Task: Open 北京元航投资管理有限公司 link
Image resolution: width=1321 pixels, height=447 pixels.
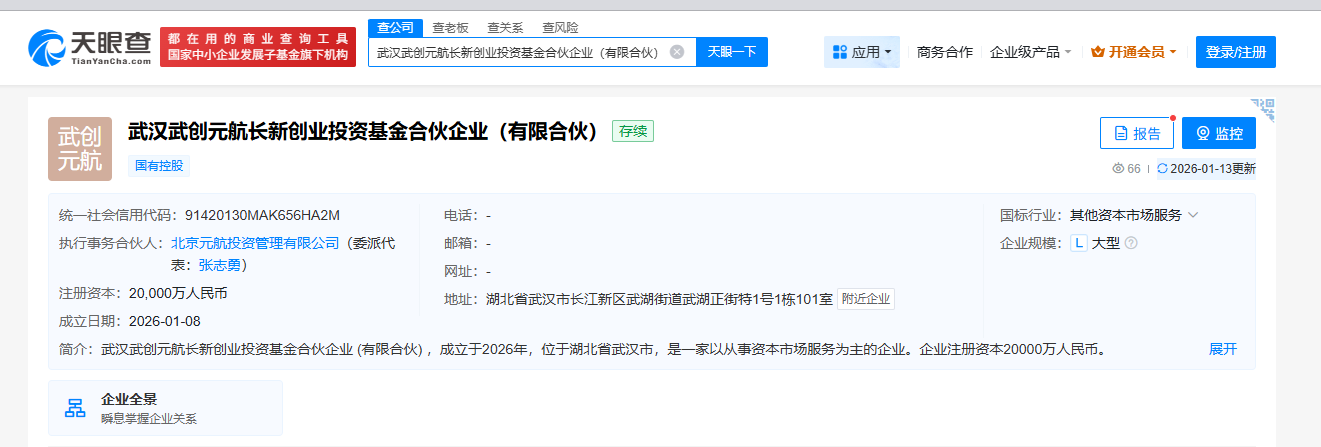Action: coord(255,242)
